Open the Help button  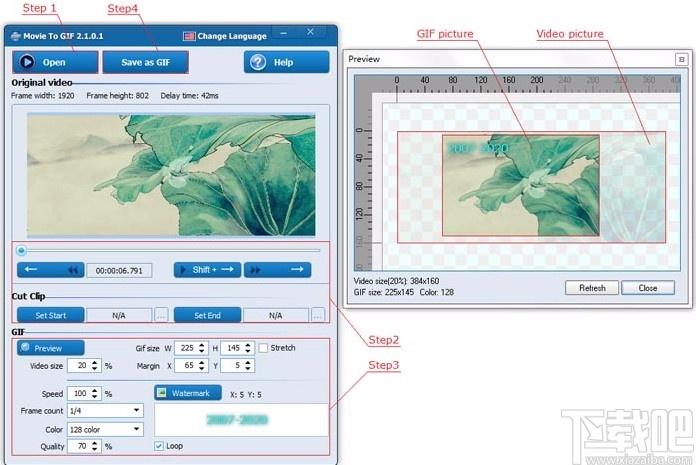tap(286, 62)
